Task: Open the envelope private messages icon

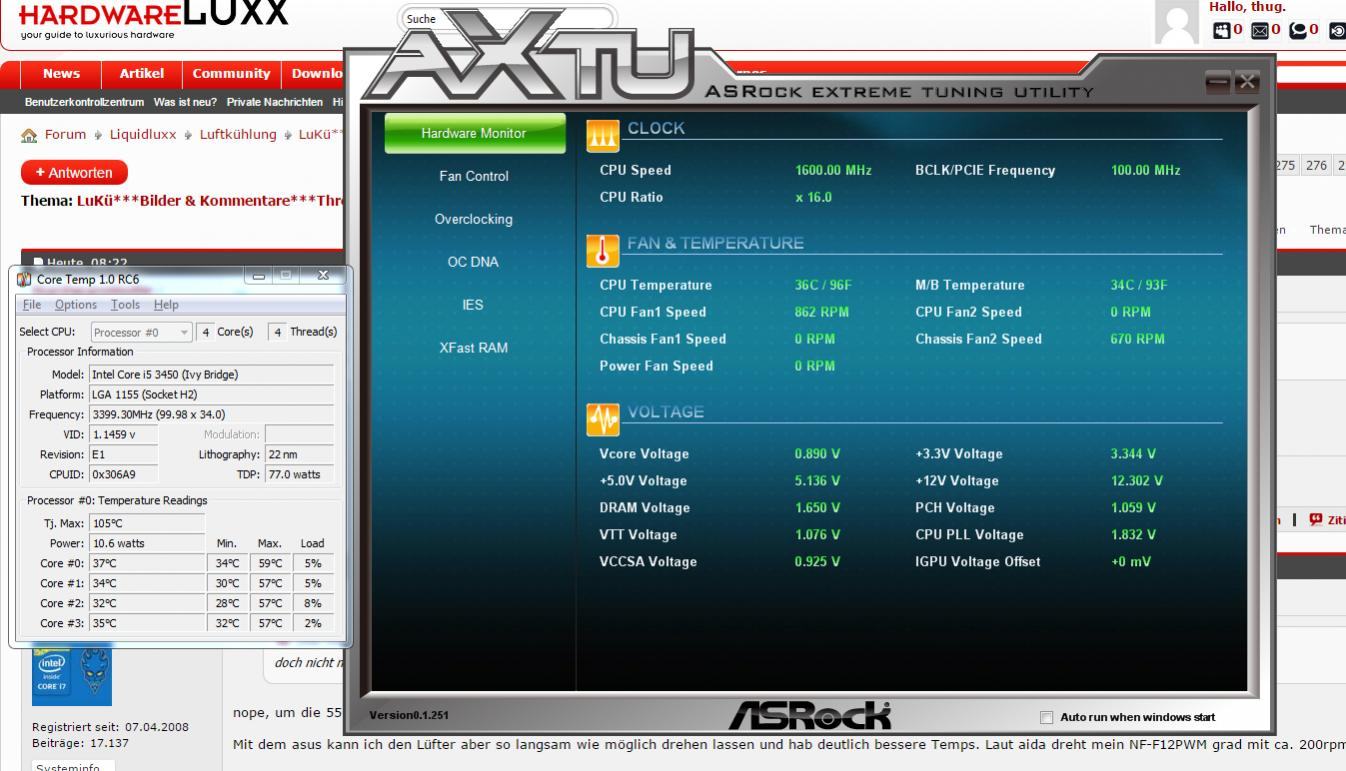Action: 1260,30
